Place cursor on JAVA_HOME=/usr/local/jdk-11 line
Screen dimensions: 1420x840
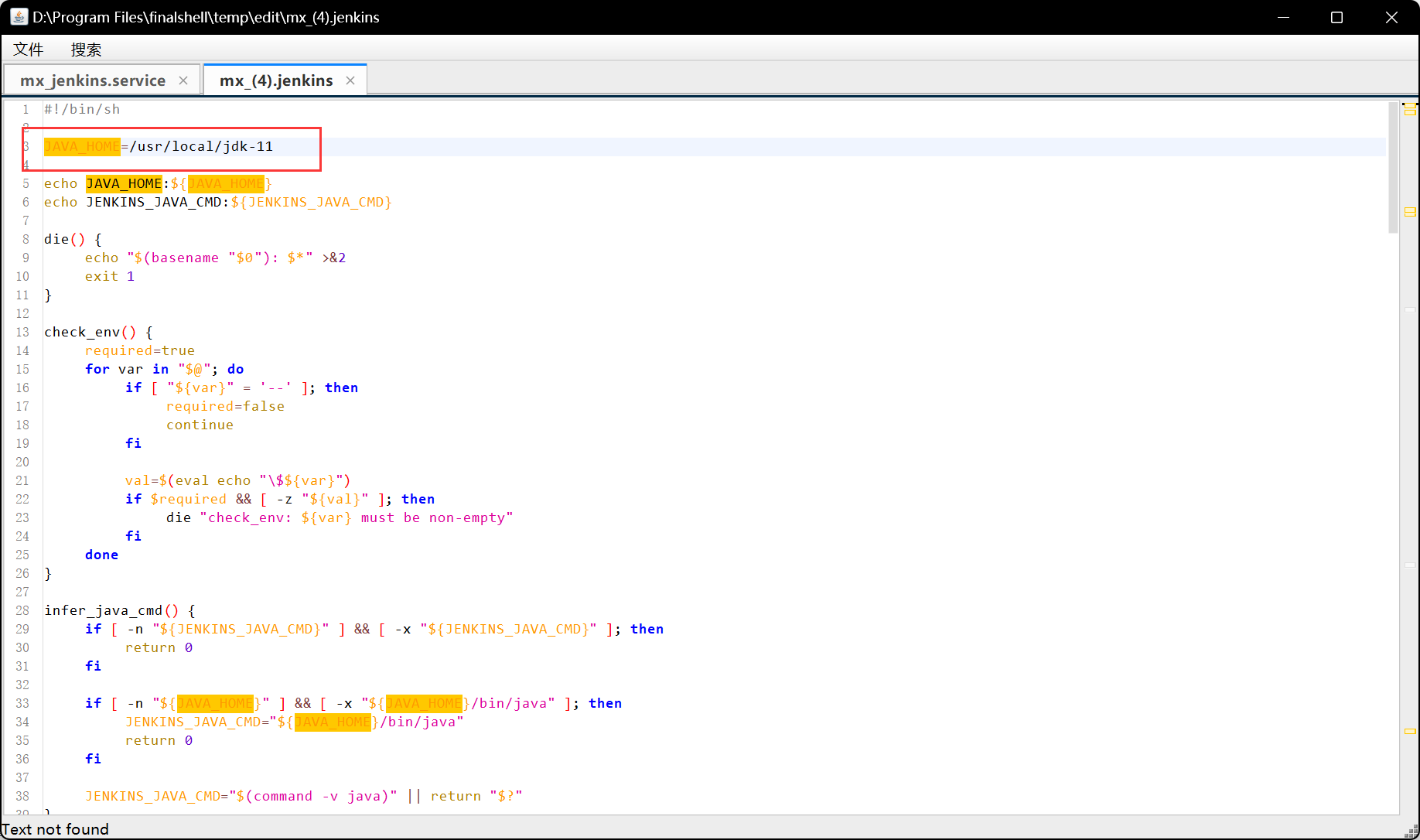point(201,146)
